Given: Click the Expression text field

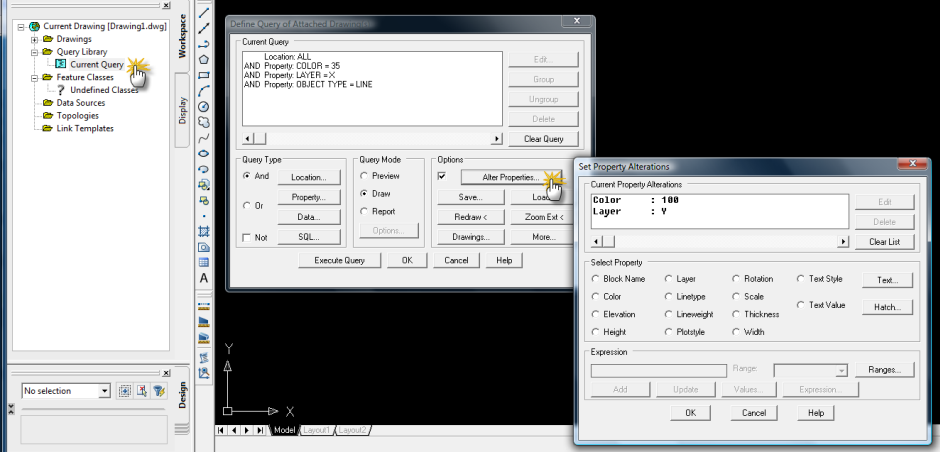Looking at the screenshot, I should click(659, 370).
